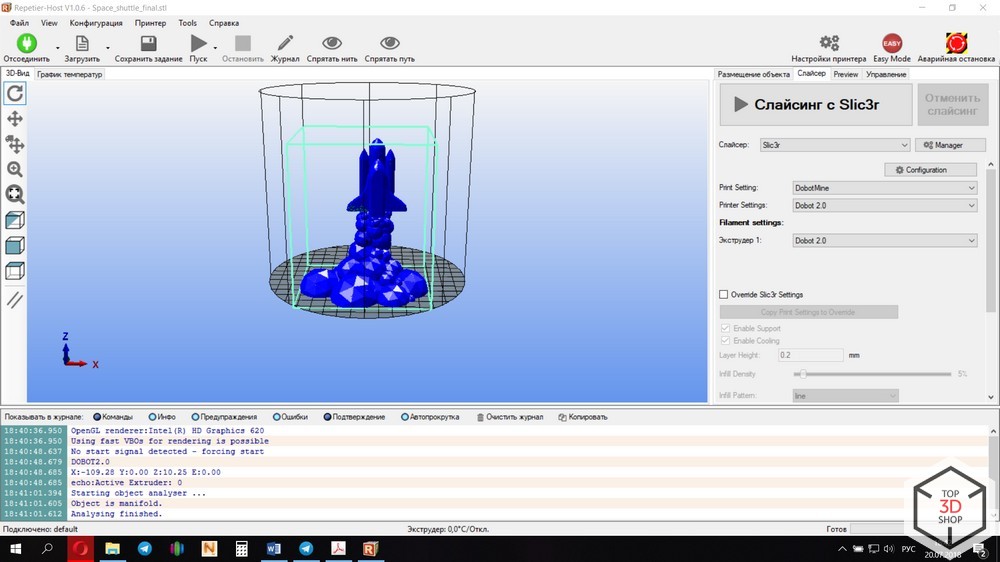Open Printer Settings Dobot 2.0 dropdown
Viewport: 1000px width, 562px height.
[x=885, y=205]
